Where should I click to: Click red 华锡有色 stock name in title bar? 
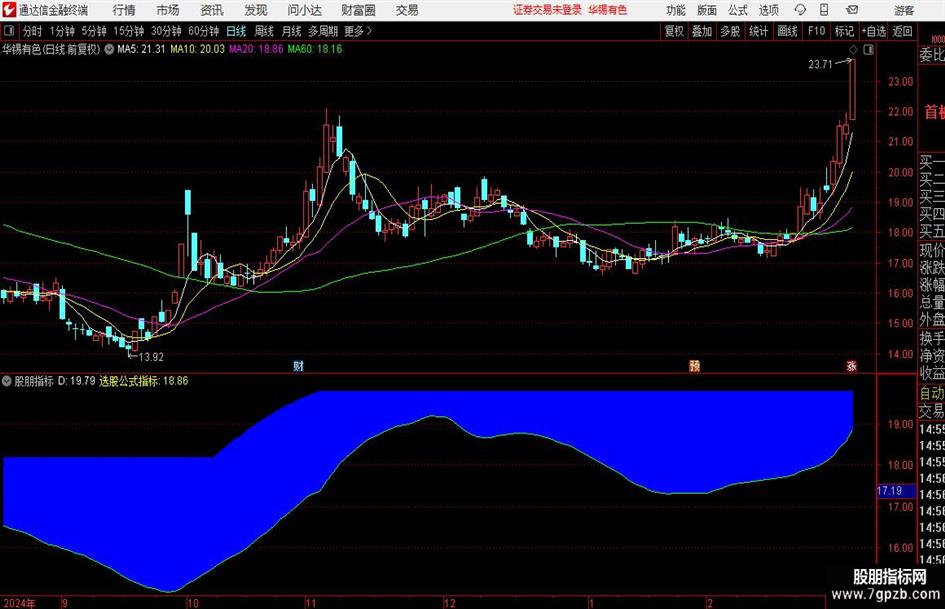point(608,10)
